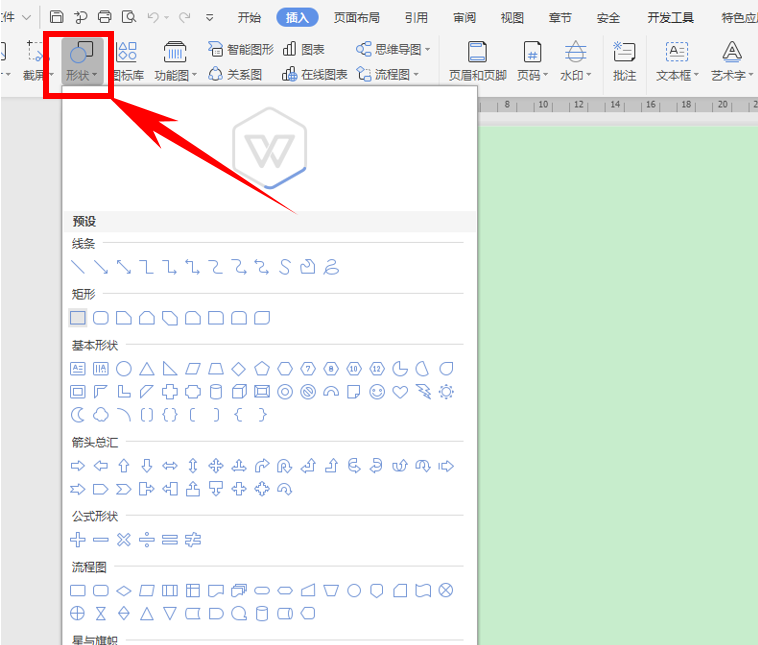The height and width of the screenshot is (645, 758).
Task: Select the plus sign formula shape
Action: (78, 540)
